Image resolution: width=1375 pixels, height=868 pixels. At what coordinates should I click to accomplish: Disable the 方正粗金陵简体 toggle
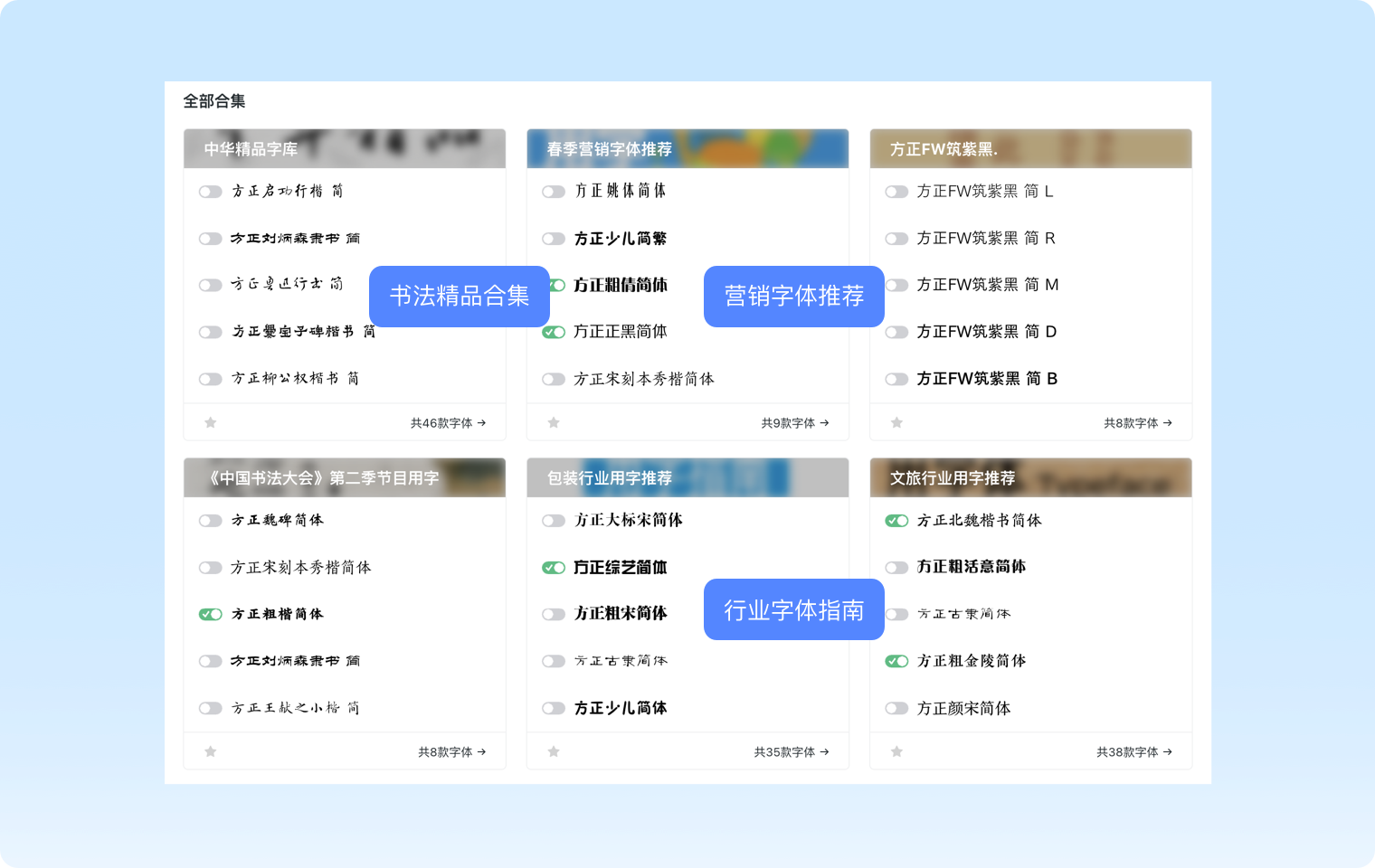point(896,661)
